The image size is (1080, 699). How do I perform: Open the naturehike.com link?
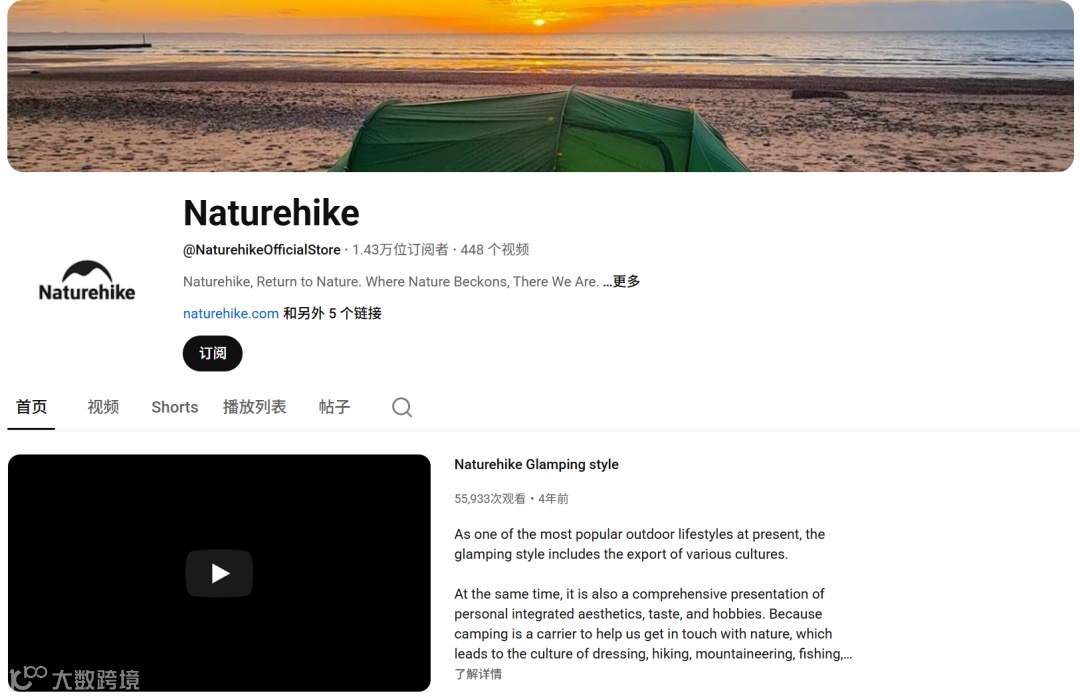(231, 313)
